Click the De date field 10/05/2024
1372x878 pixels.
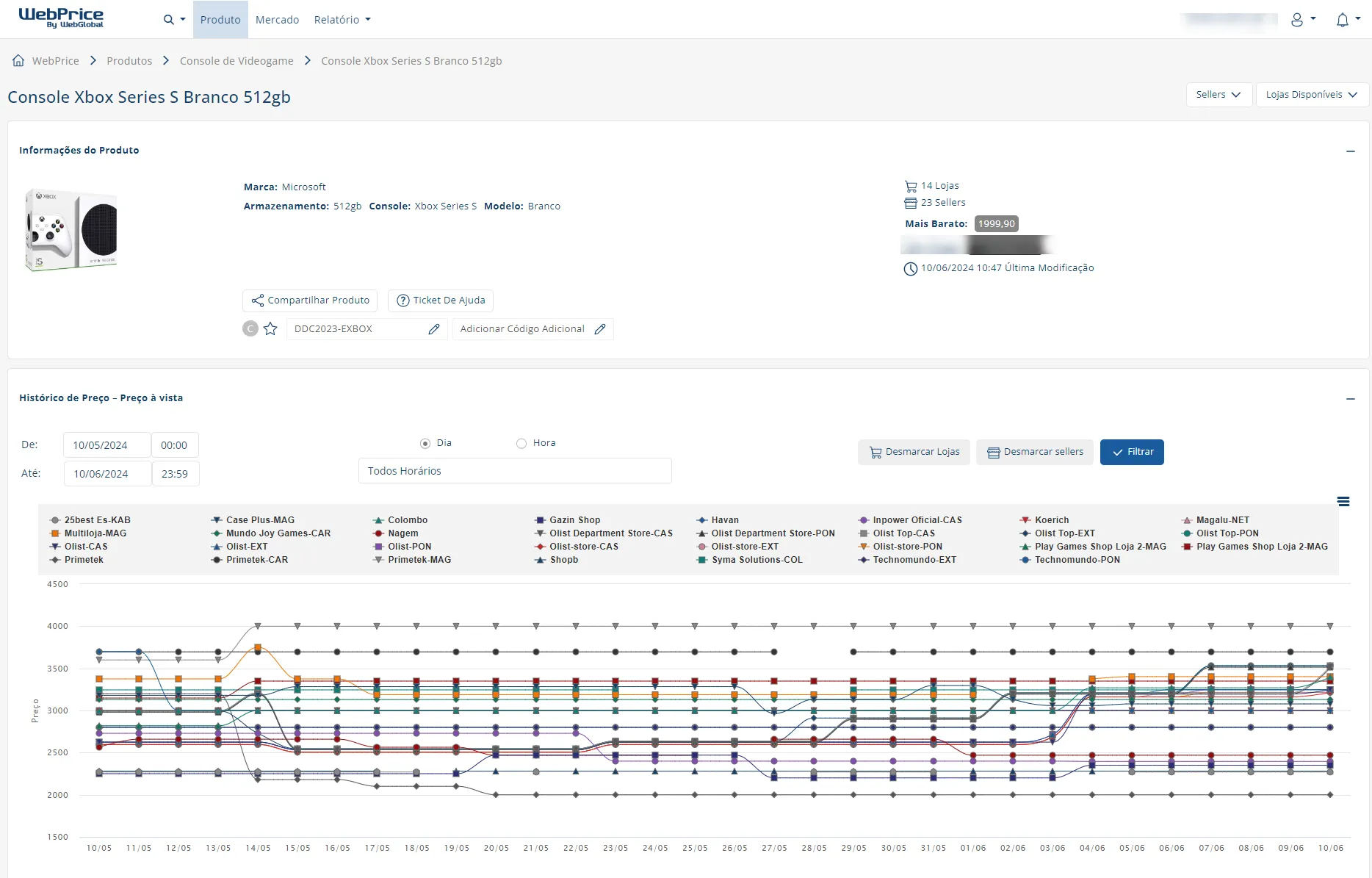tap(107, 445)
